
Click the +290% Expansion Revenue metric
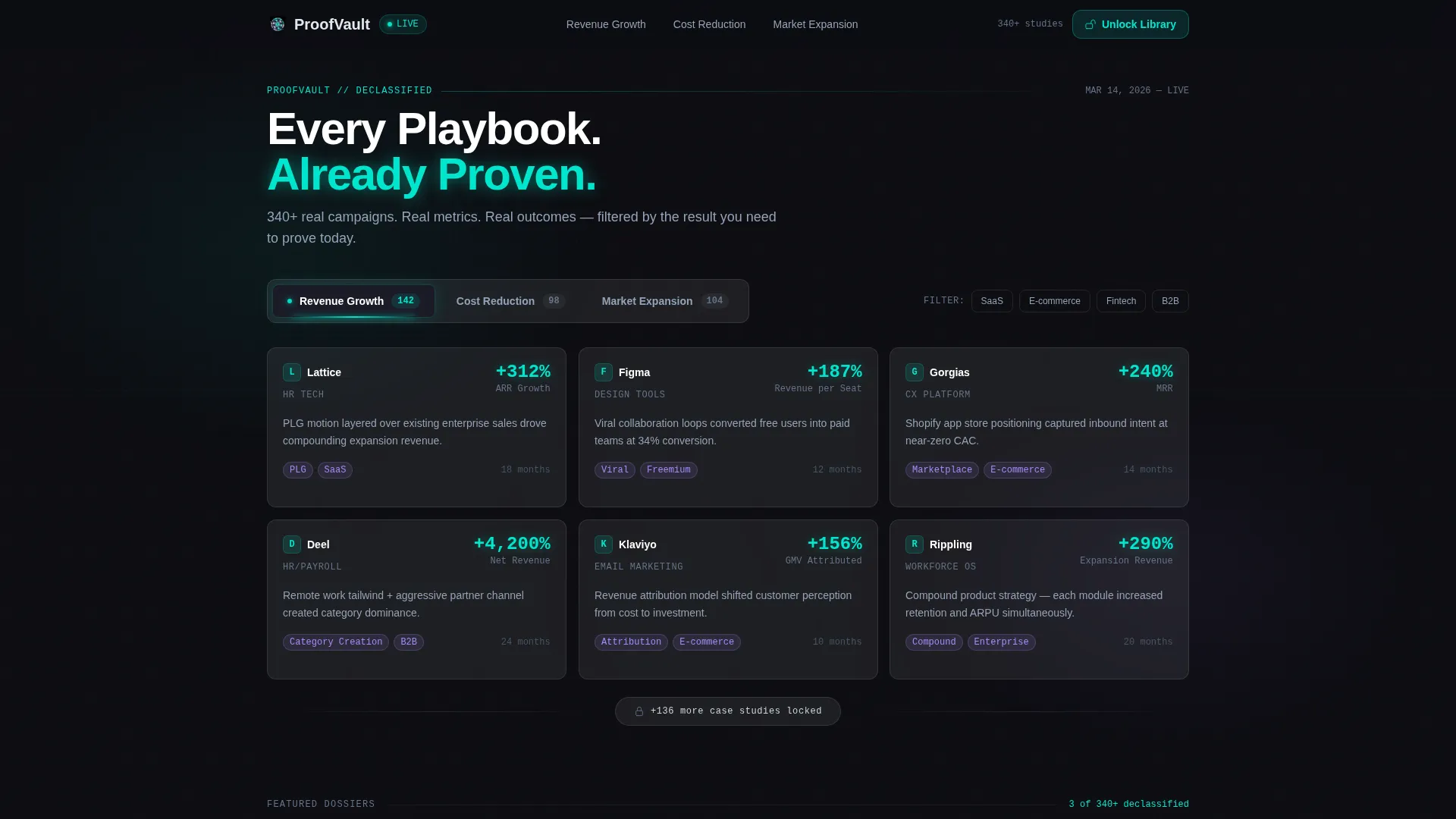point(1126,551)
